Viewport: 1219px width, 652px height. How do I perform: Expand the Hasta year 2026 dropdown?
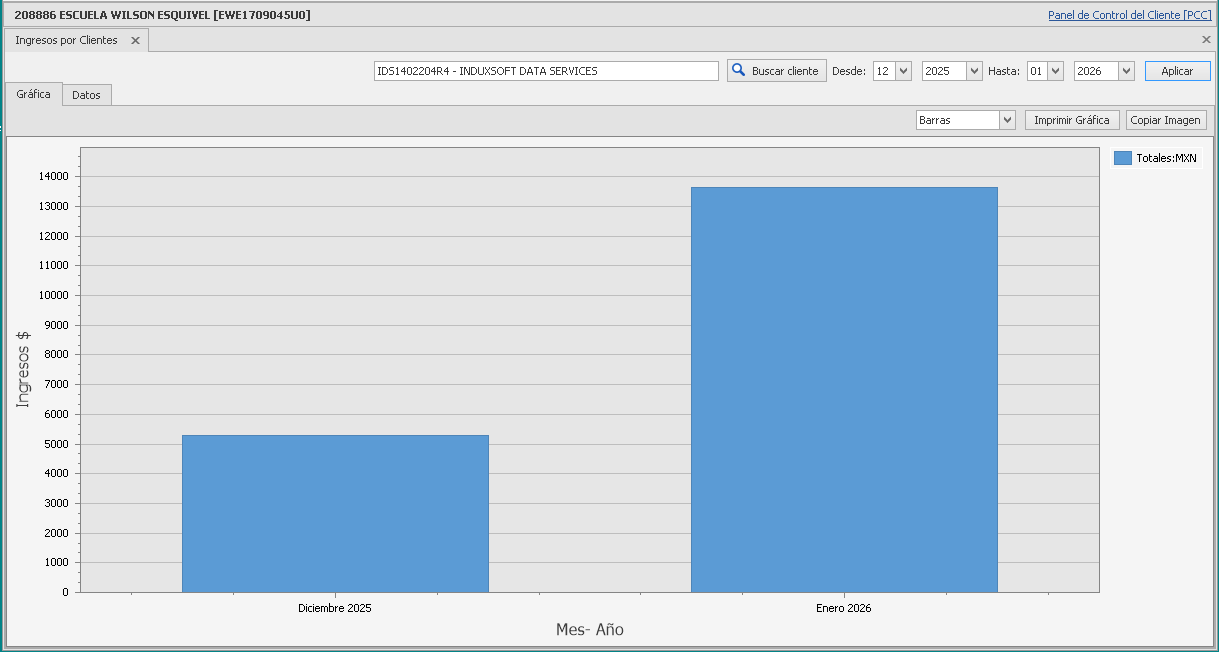tap(1126, 71)
